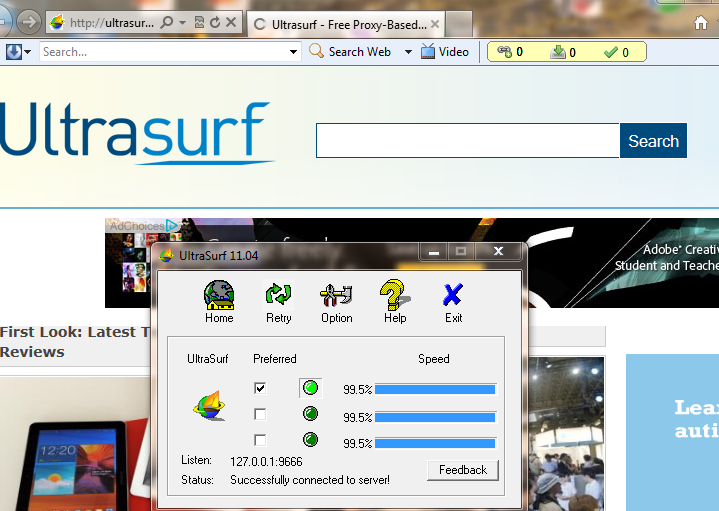Open the Search Web dropdown arrow
This screenshot has width=719, height=511.
pos(408,52)
